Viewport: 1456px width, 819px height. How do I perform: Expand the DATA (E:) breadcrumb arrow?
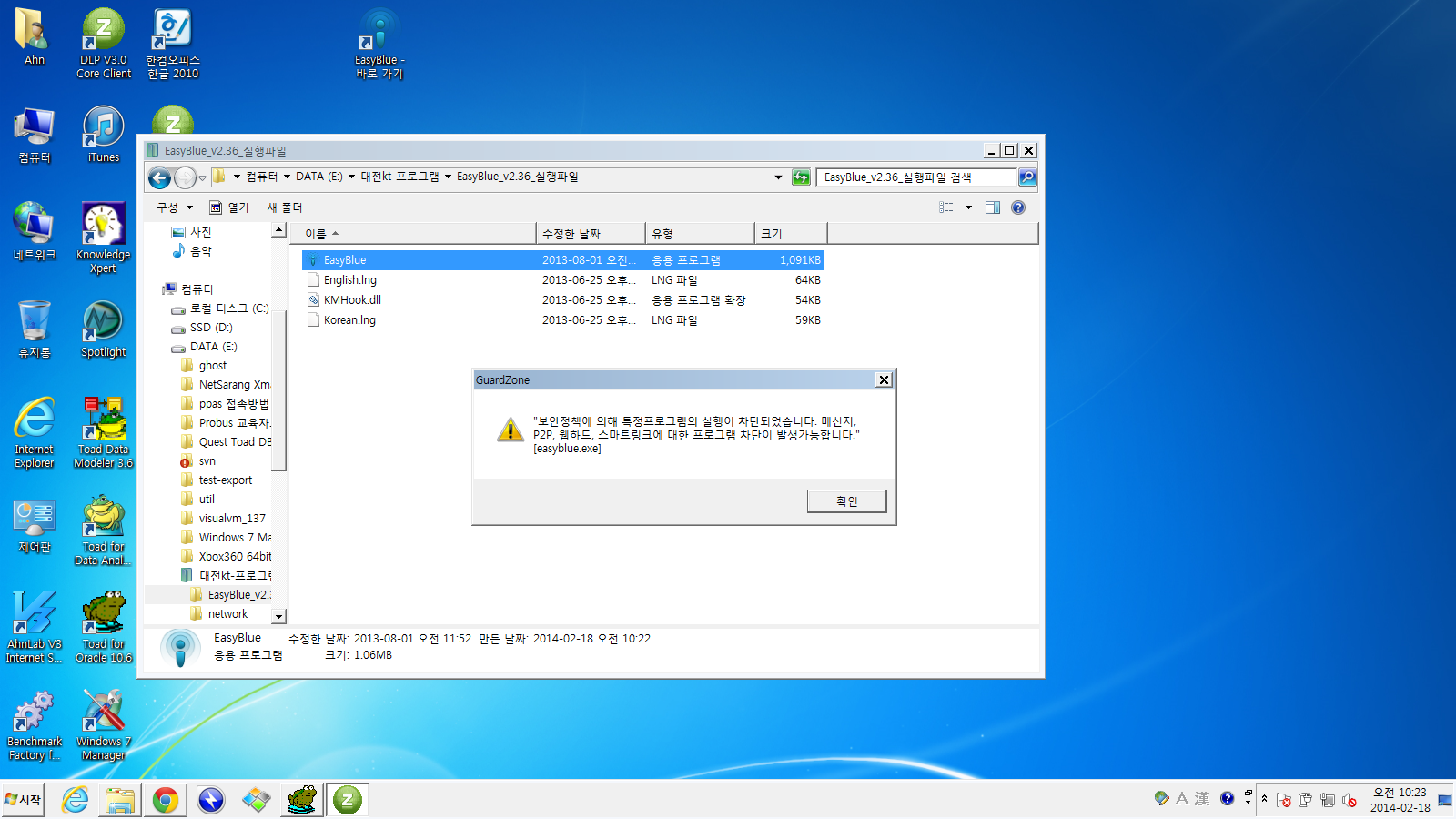click(x=351, y=177)
